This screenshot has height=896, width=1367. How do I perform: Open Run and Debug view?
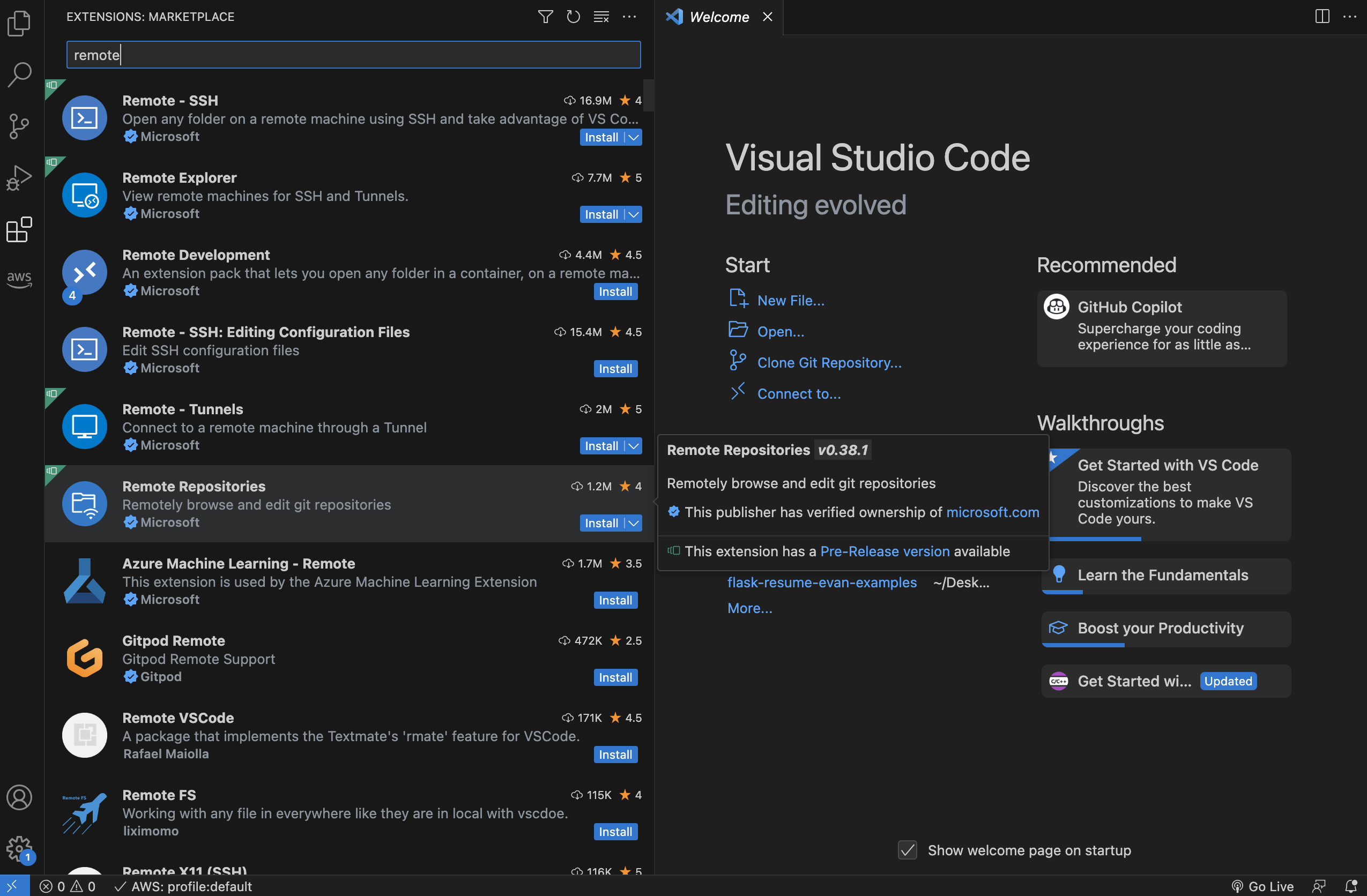click(19, 177)
